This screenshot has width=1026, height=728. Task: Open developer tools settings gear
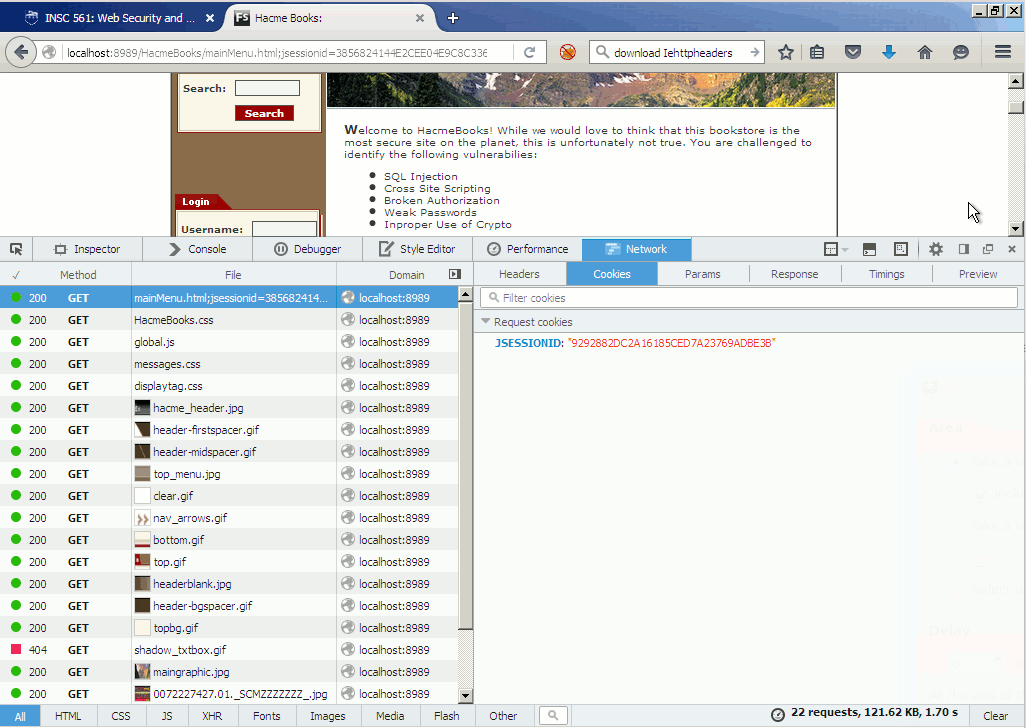point(935,249)
